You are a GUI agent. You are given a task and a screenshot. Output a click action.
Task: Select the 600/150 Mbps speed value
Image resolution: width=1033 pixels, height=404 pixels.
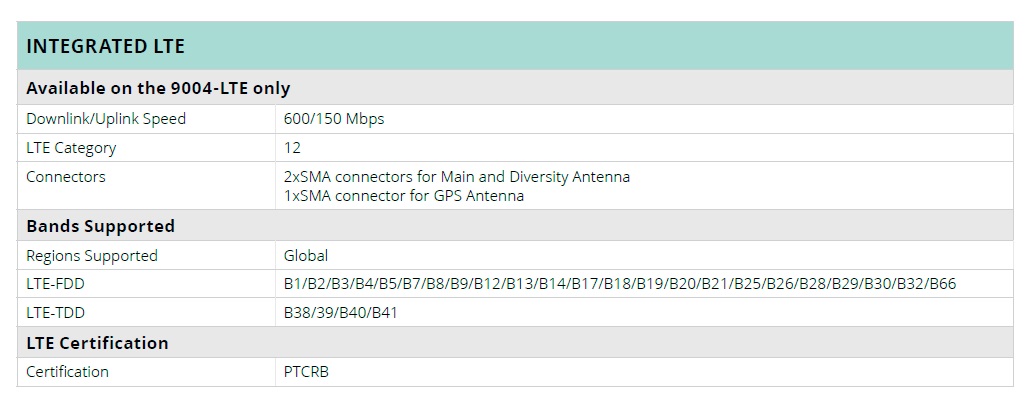click(x=334, y=119)
